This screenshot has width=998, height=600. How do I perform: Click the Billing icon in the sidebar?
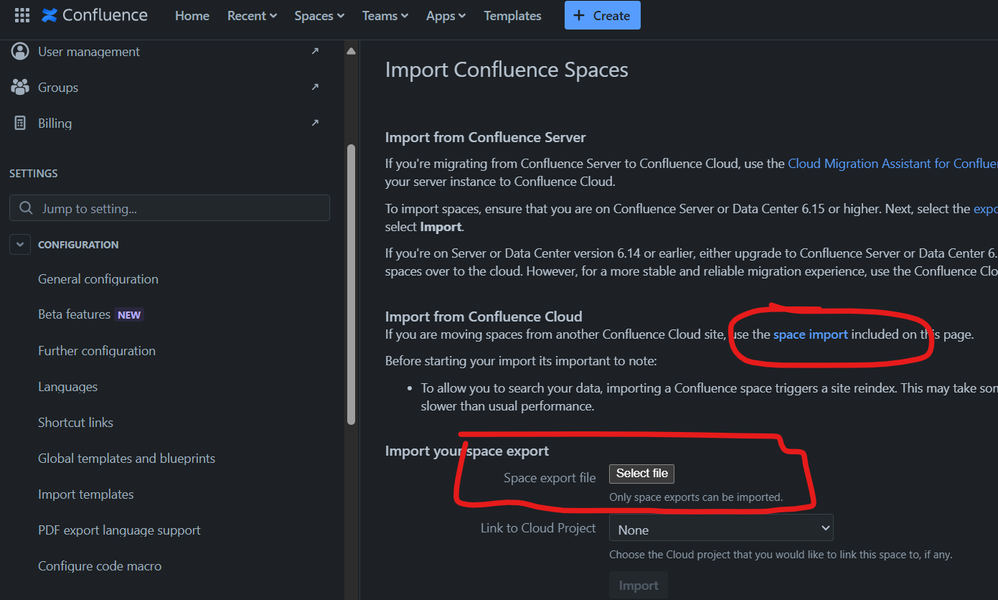(20, 123)
